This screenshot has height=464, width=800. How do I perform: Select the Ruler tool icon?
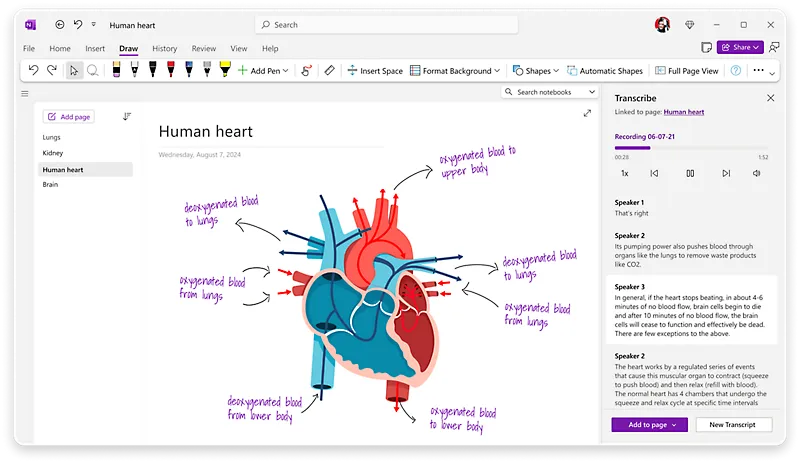tap(330, 70)
